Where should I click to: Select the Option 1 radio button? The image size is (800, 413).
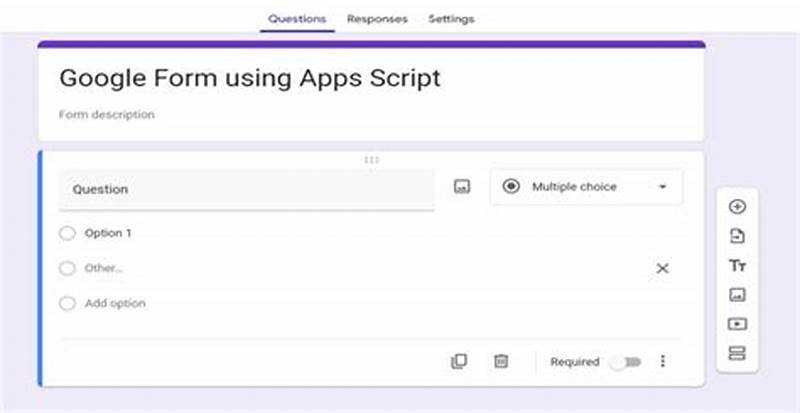tap(67, 233)
